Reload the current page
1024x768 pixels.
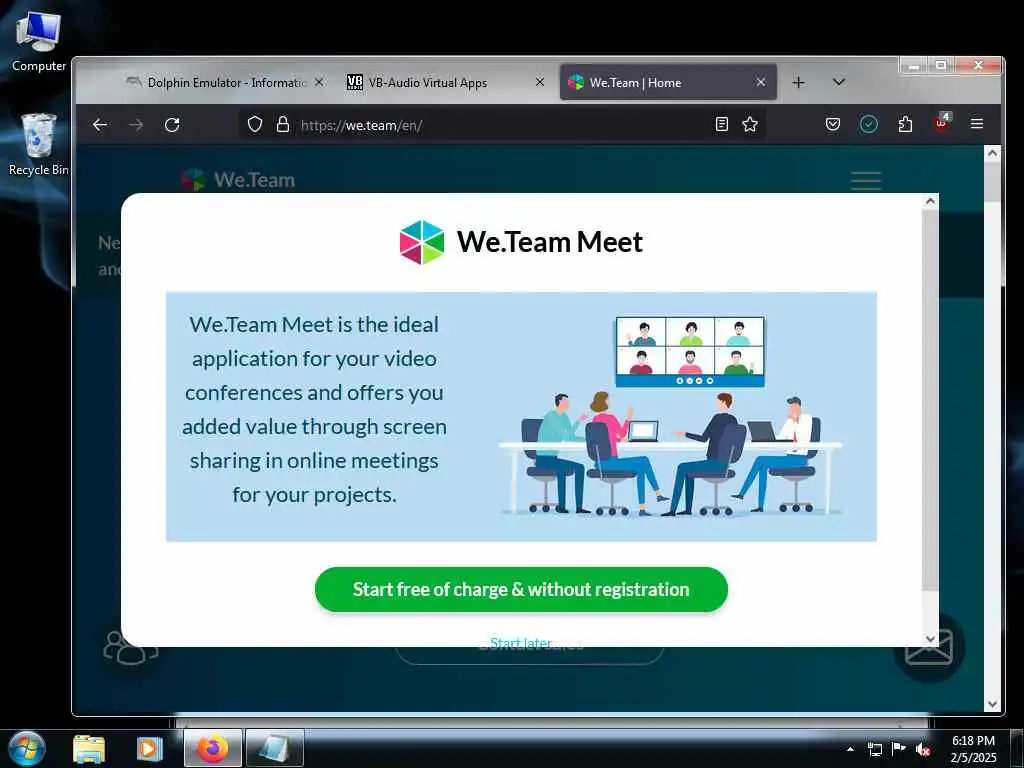(172, 124)
